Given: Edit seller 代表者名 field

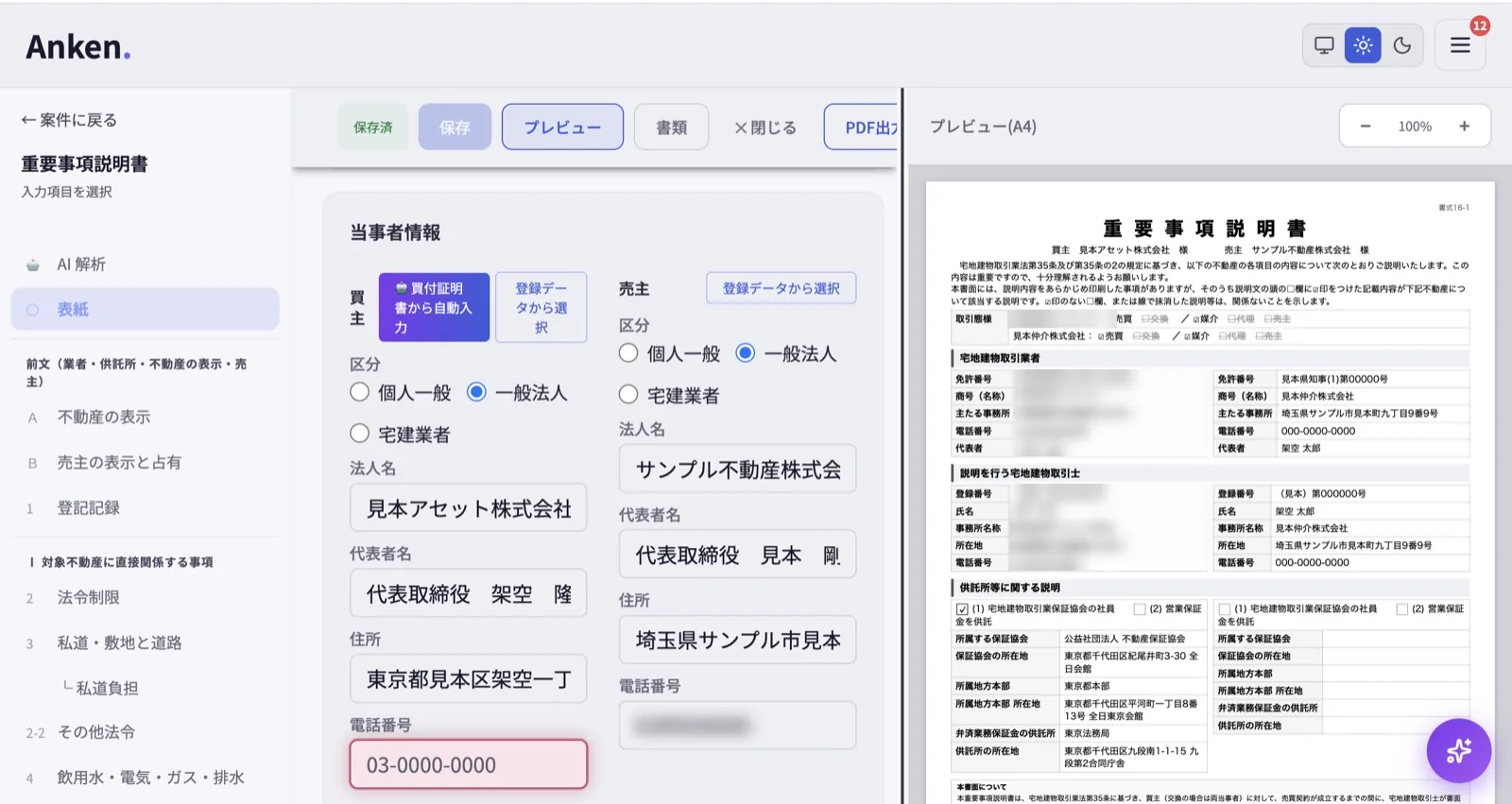Looking at the screenshot, I should click(x=737, y=555).
